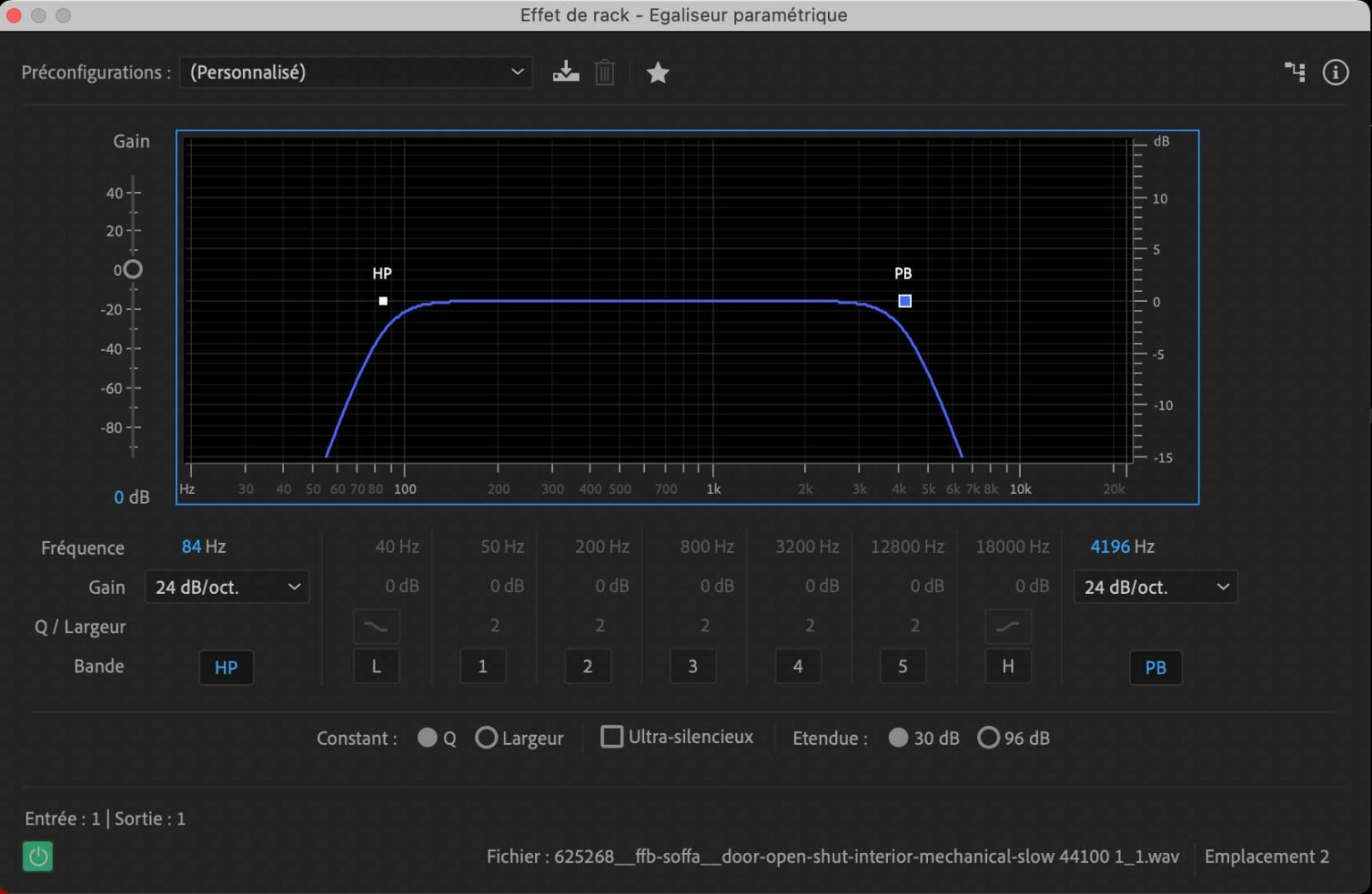Open the HP 24 dB/oct. slope dropdown
The width and height of the screenshot is (1372, 894).
click(x=227, y=587)
